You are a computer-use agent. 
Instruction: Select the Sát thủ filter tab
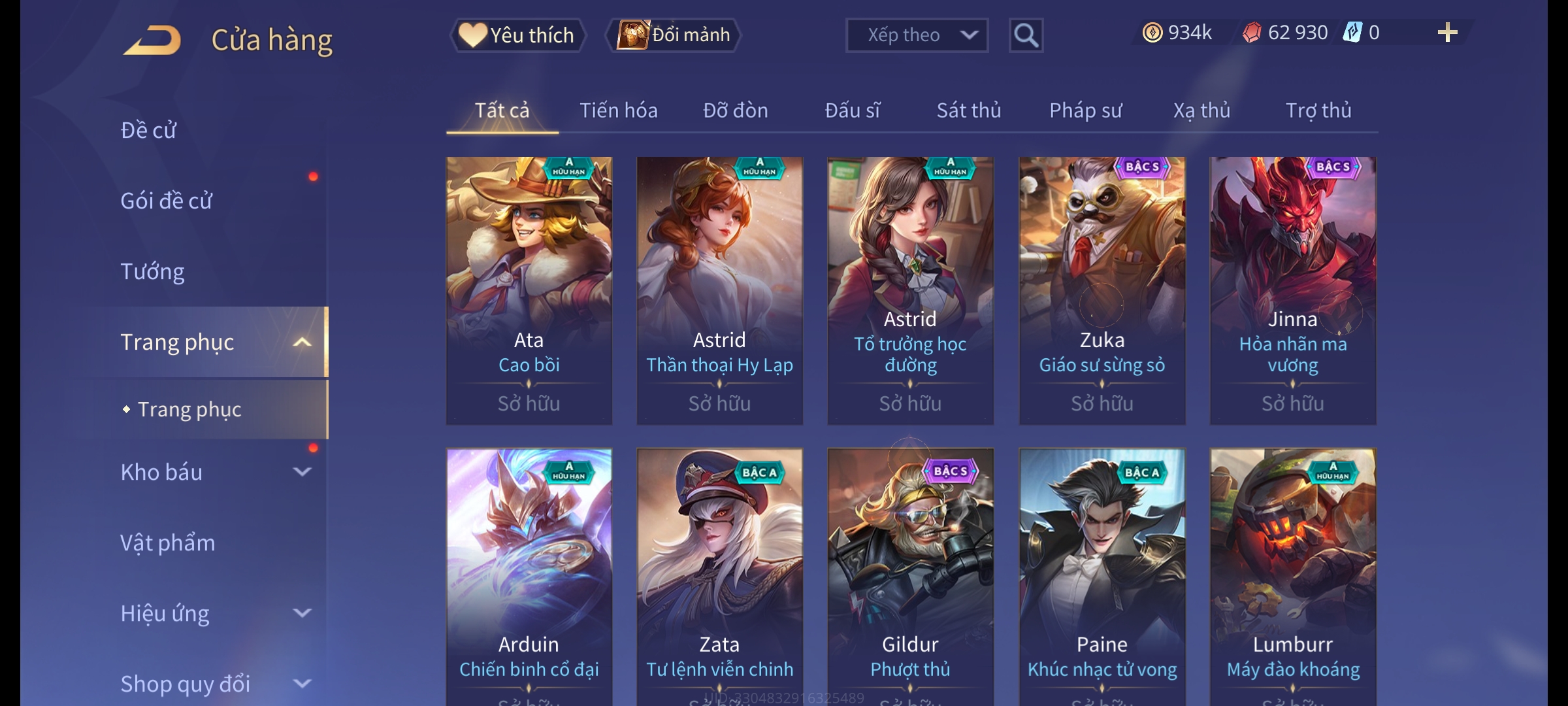[968, 110]
